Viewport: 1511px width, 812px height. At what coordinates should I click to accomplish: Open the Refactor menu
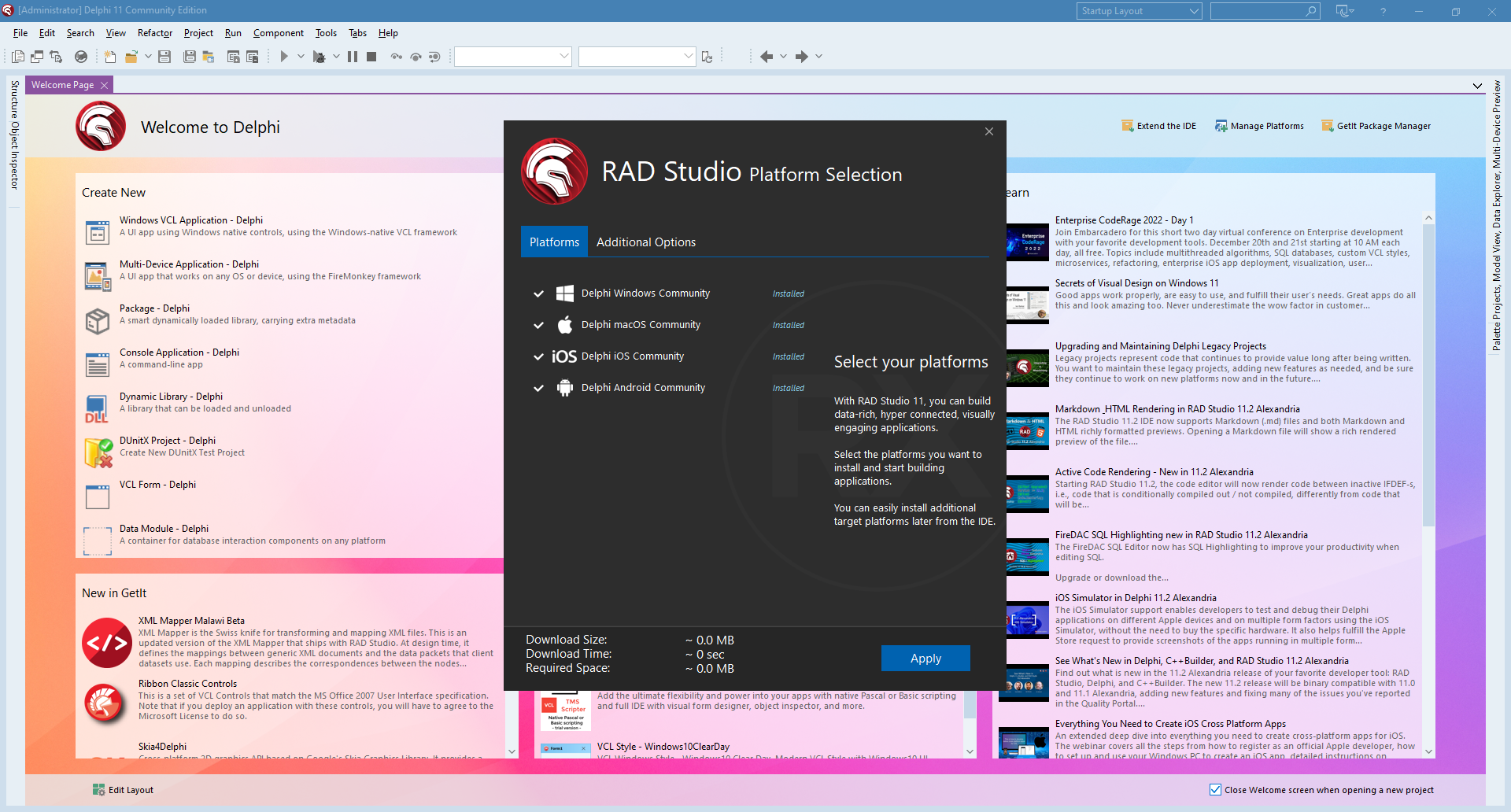(154, 33)
